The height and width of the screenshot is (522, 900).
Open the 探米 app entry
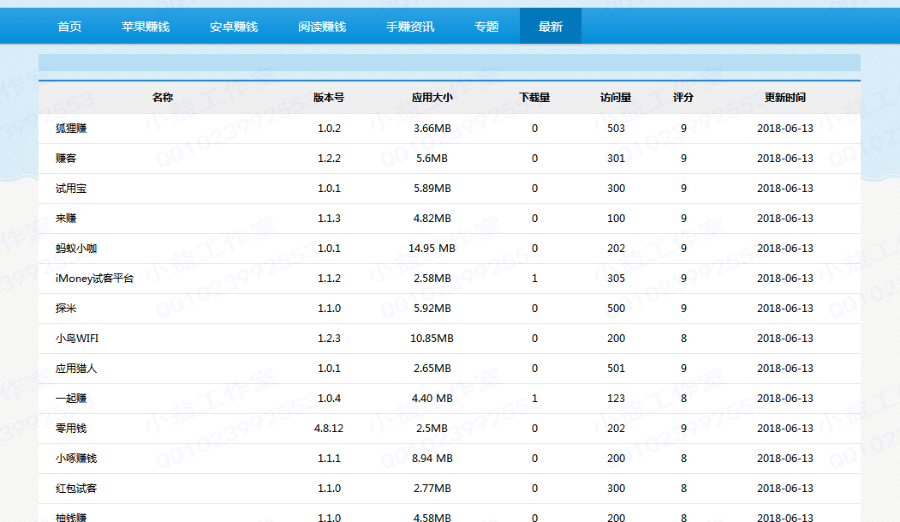tap(66, 308)
